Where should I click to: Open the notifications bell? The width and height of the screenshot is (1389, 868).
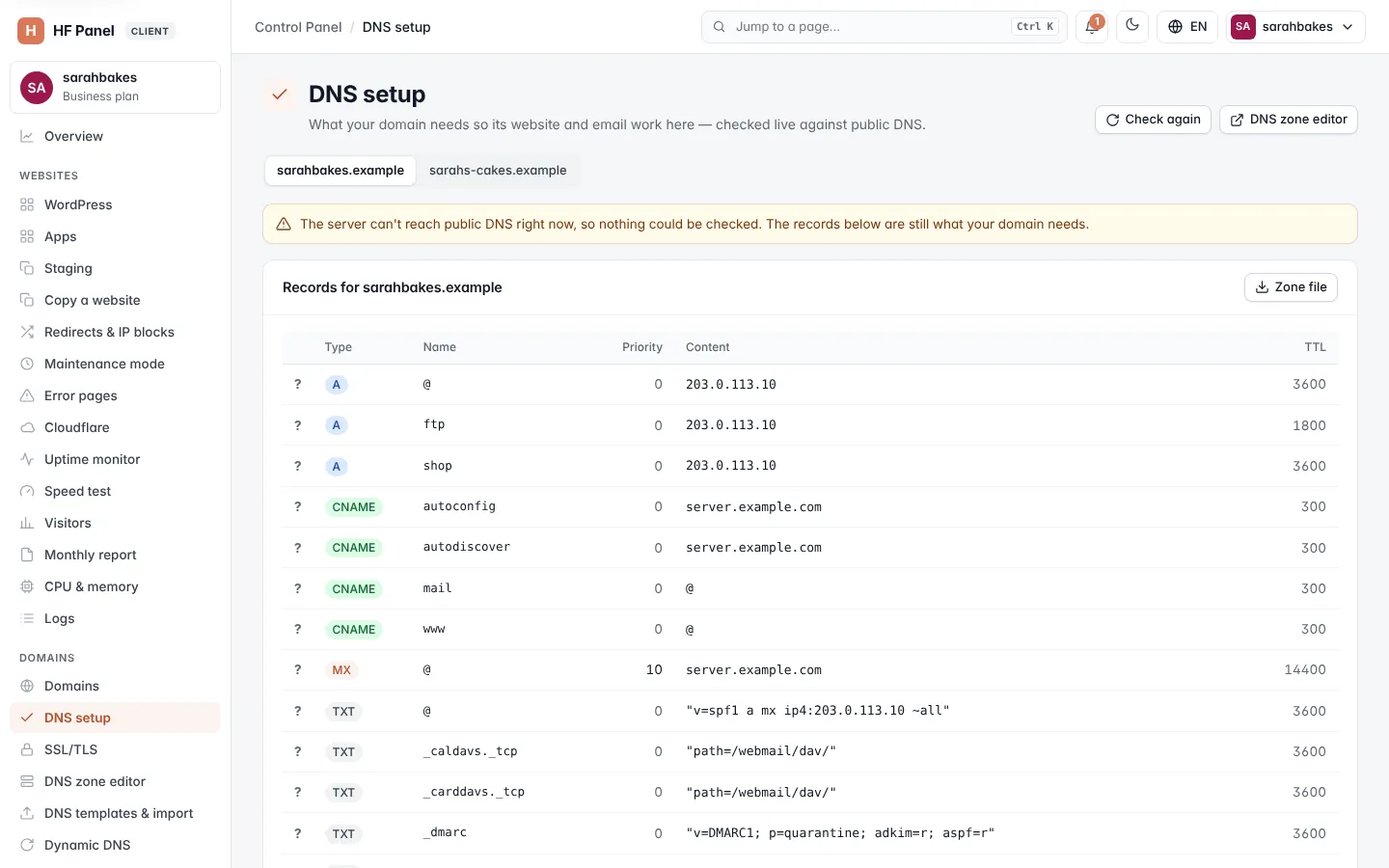click(x=1092, y=27)
